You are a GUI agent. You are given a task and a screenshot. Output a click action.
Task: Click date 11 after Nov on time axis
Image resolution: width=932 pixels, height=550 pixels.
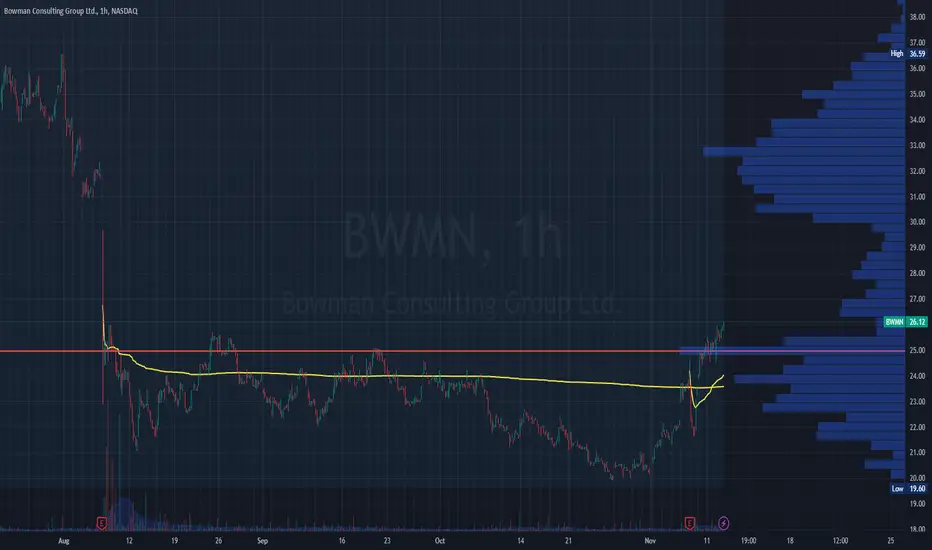[x=707, y=541]
